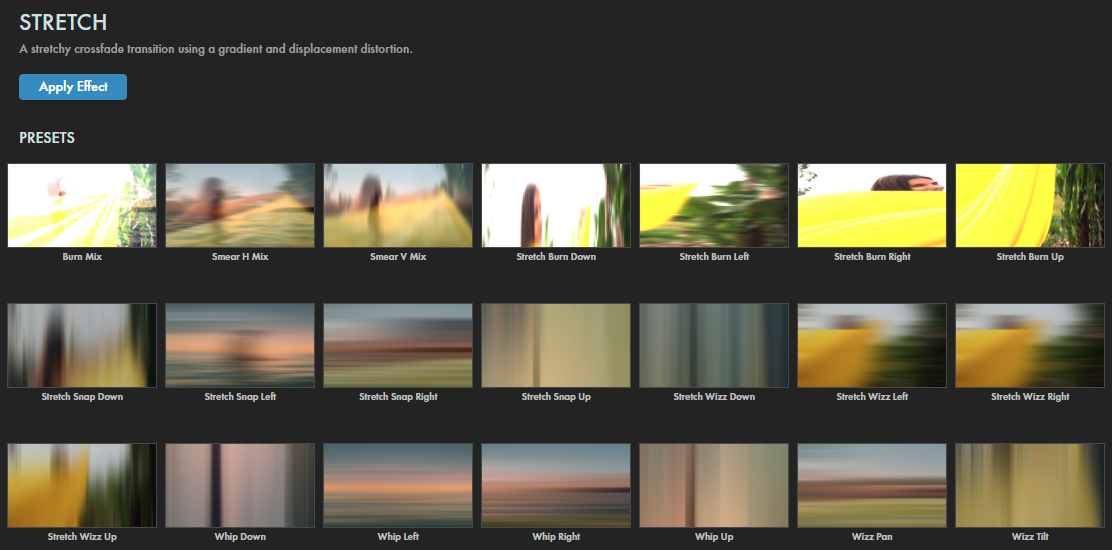Click the 'Stretch Burn Down' caption text
This screenshot has width=1112, height=550.
556,257
